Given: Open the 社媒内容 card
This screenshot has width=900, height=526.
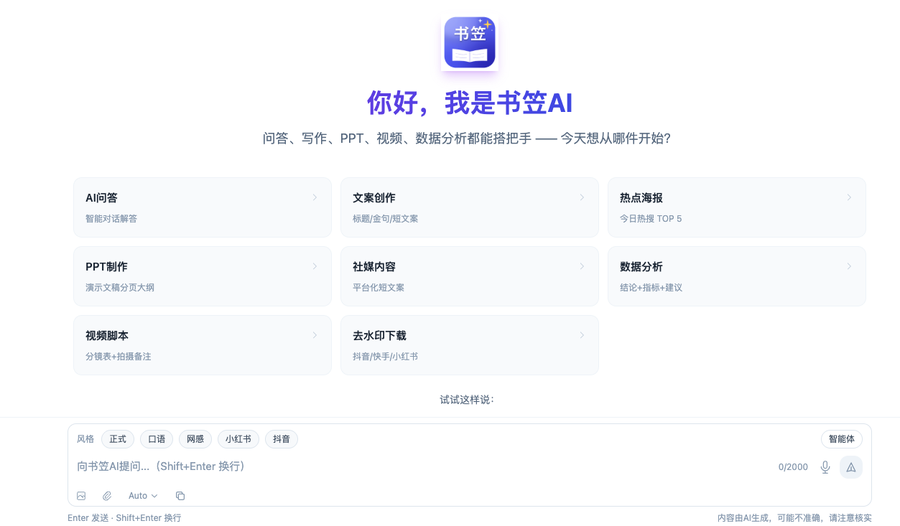Looking at the screenshot, I should point(470,276).
